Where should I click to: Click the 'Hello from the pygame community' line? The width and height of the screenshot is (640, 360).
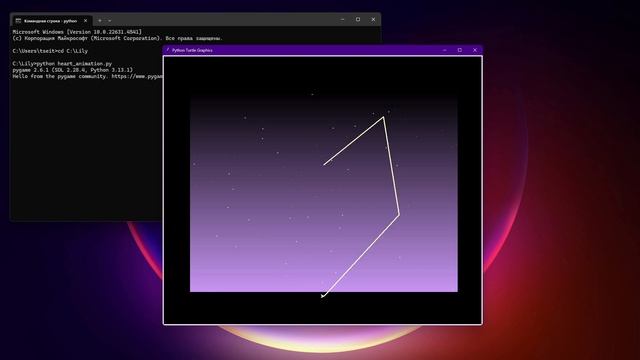point(87,76)
